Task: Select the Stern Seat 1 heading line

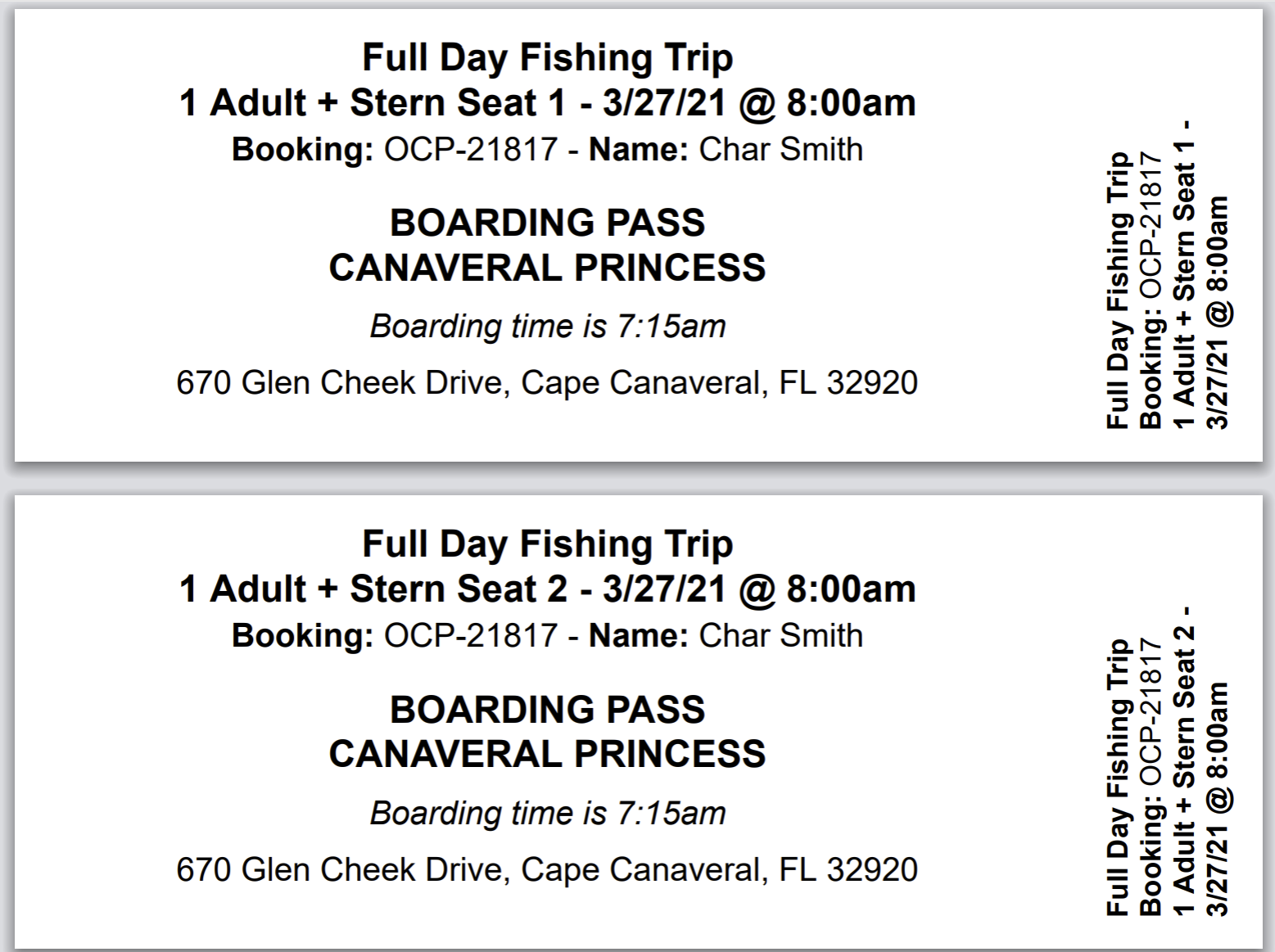Action: click(547, 103)
